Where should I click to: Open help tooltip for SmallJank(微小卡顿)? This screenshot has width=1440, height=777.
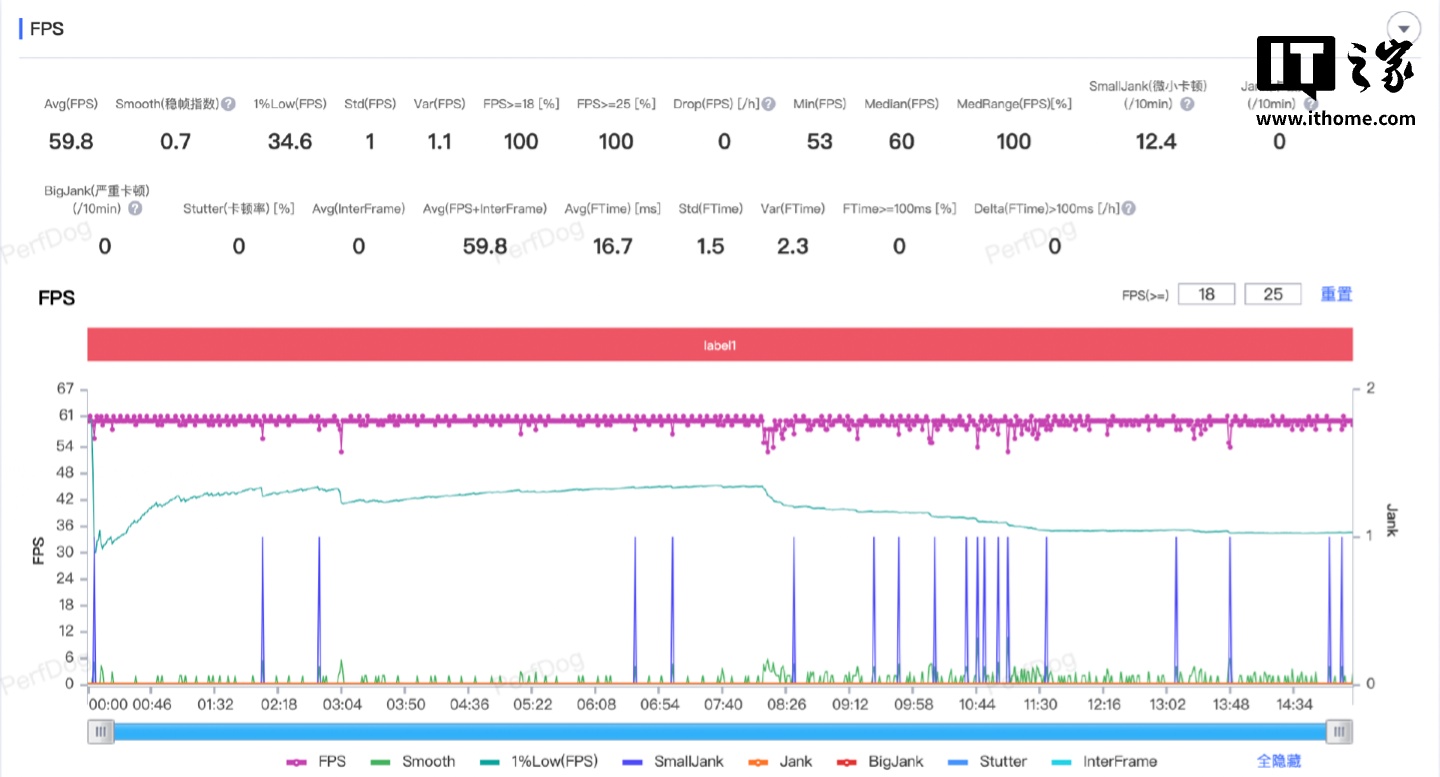point(1187,104)
